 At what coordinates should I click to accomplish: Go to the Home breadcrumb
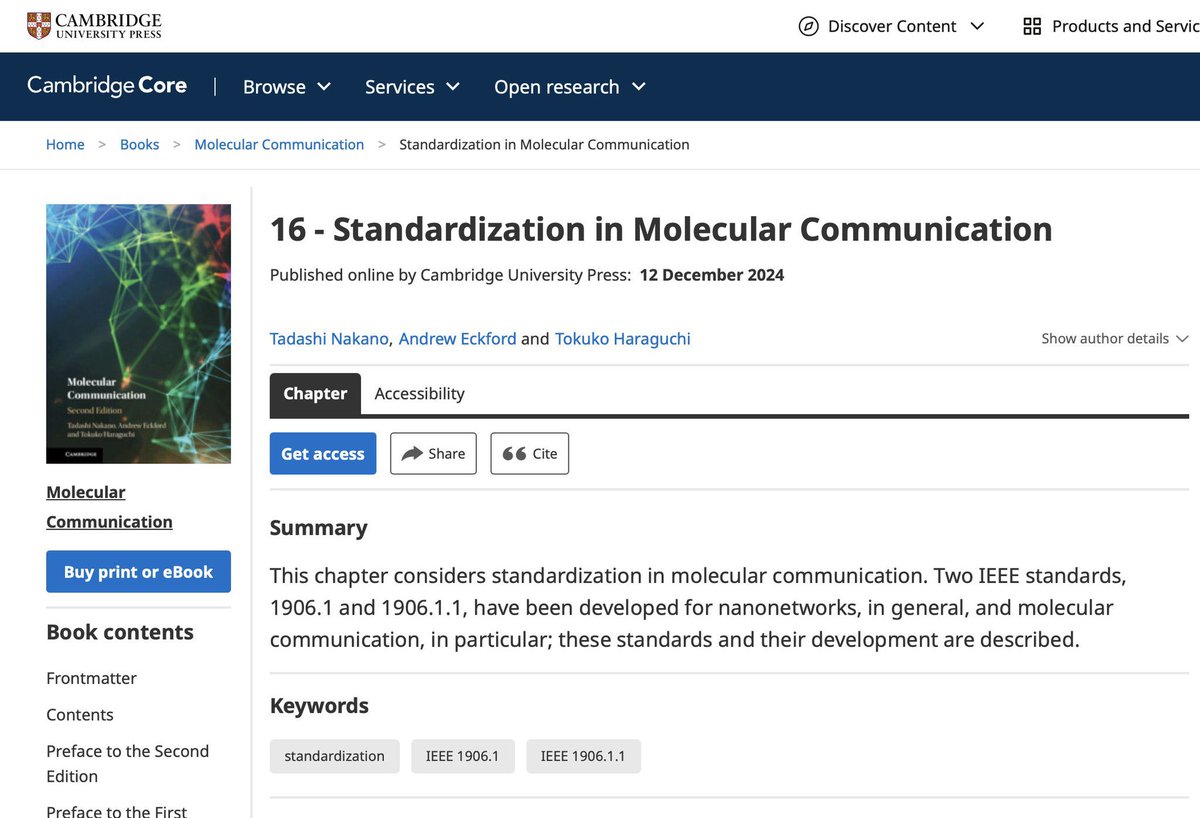coord(65,144)
